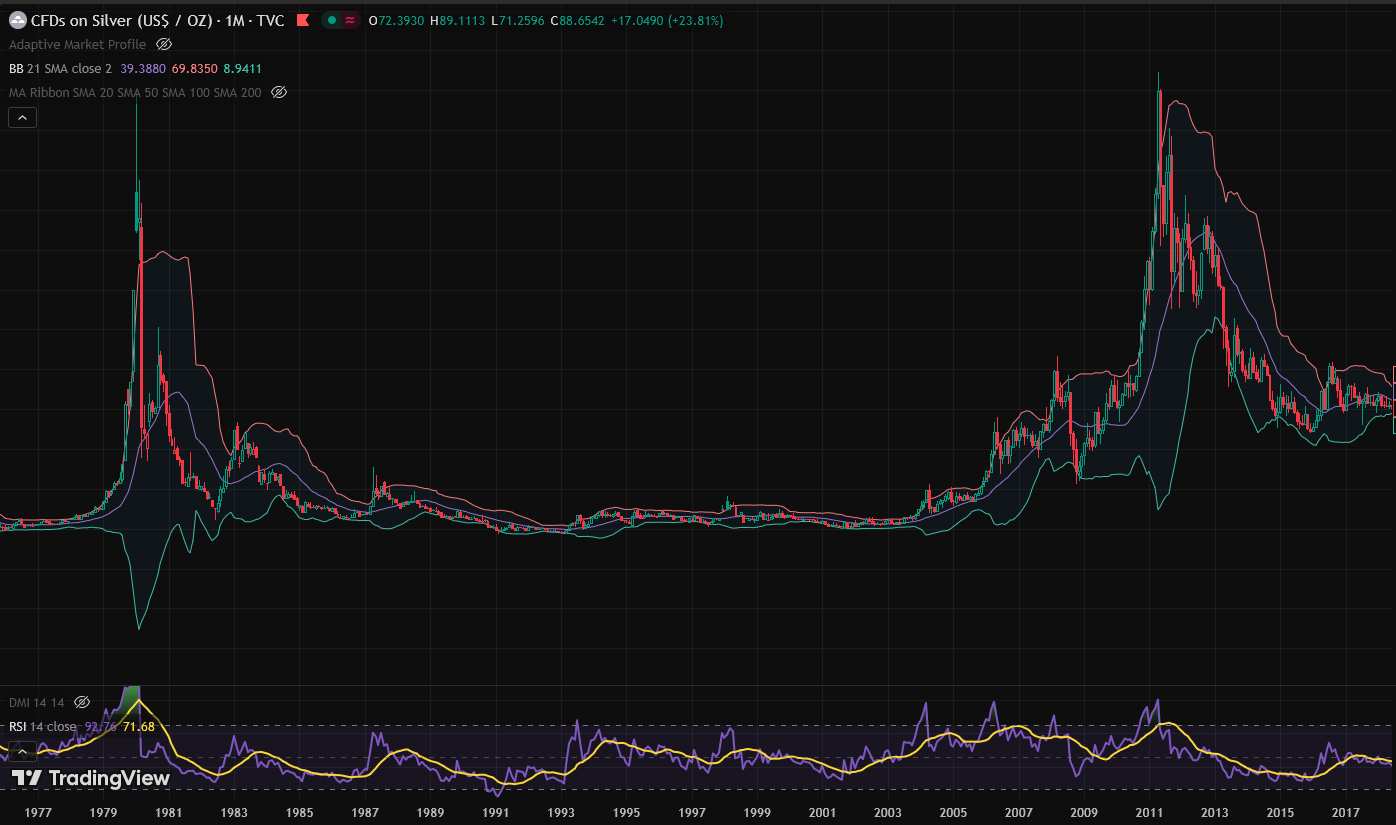This screenshot has width=1396, height=825.
Task: Click the 1989 label on time axis
Action: 430,812
